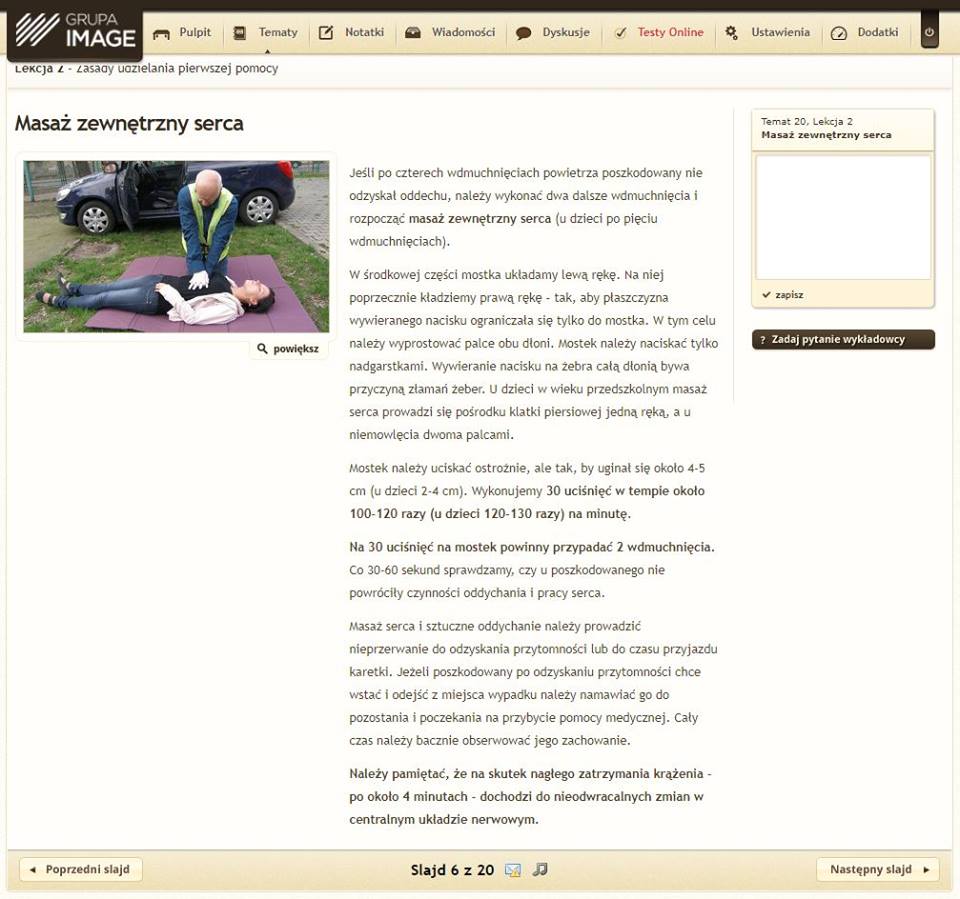The width and height of the screenshot is (960, 899).
Task: Click the Dodatki gauge icon
Action: click(839, 33)
